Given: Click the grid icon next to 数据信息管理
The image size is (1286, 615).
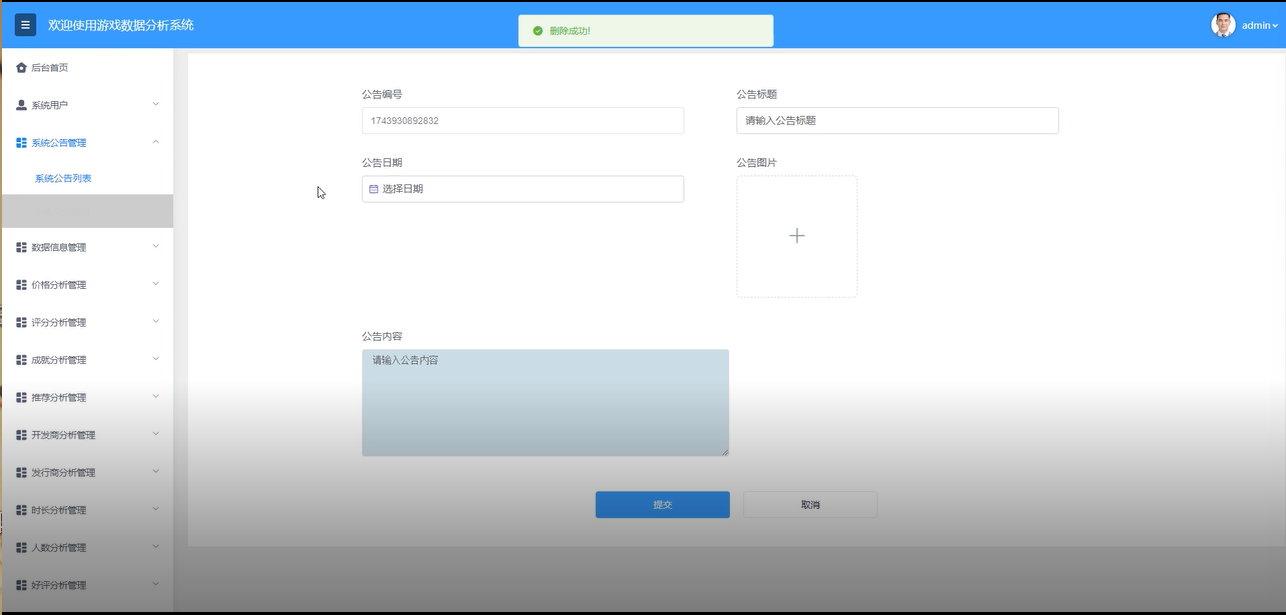Looking at the screenshot, I should [x=19, y=246].
